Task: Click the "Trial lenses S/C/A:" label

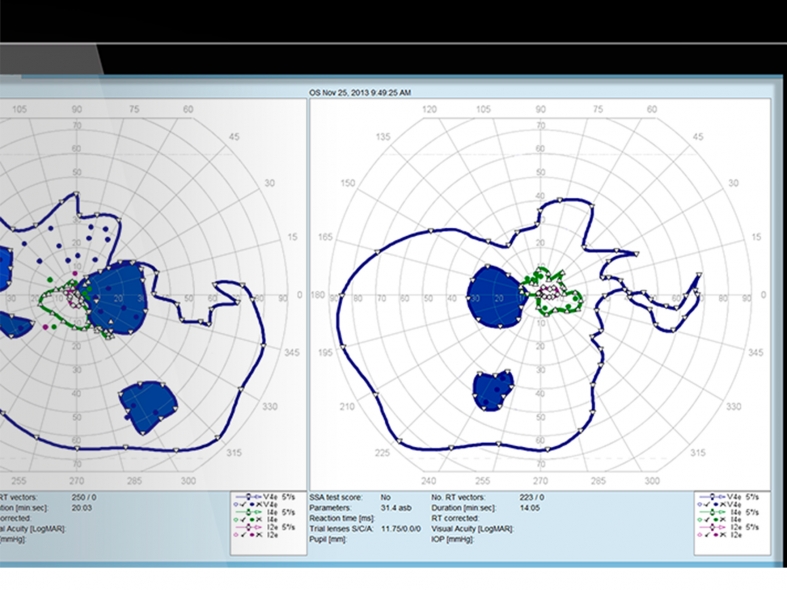Action: (341, 528)
